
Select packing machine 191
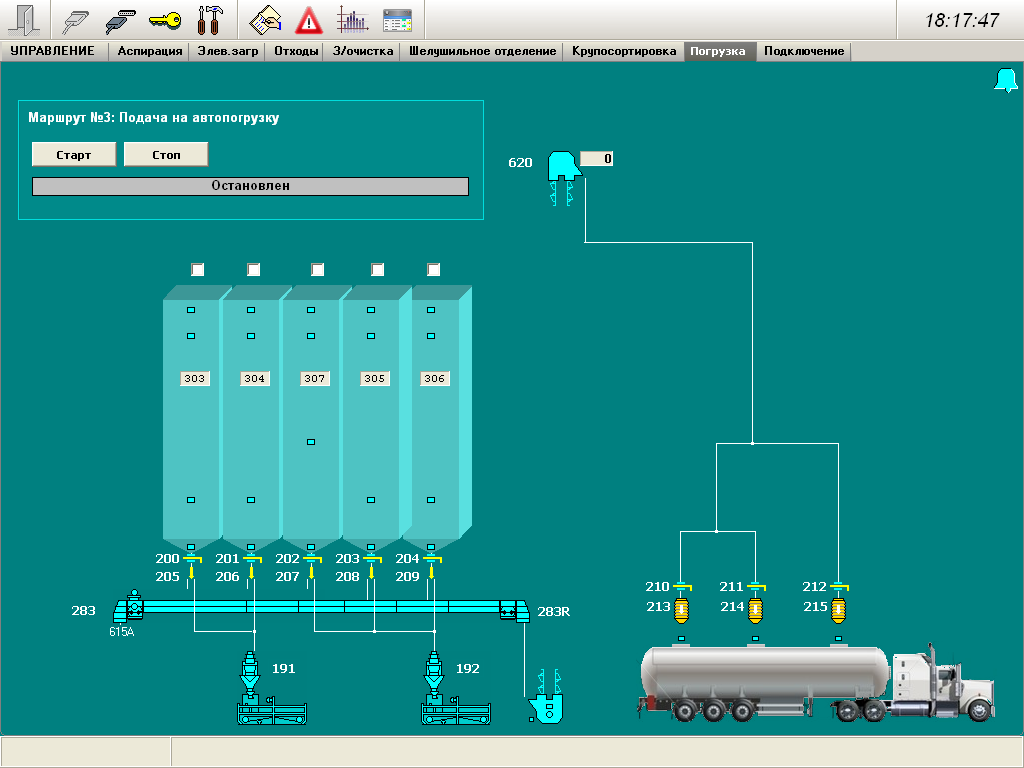250,670
